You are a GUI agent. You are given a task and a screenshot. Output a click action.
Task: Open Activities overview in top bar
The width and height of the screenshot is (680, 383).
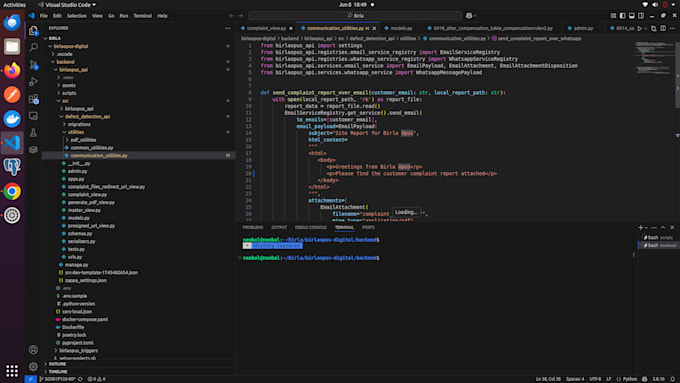tap(14, 5)
